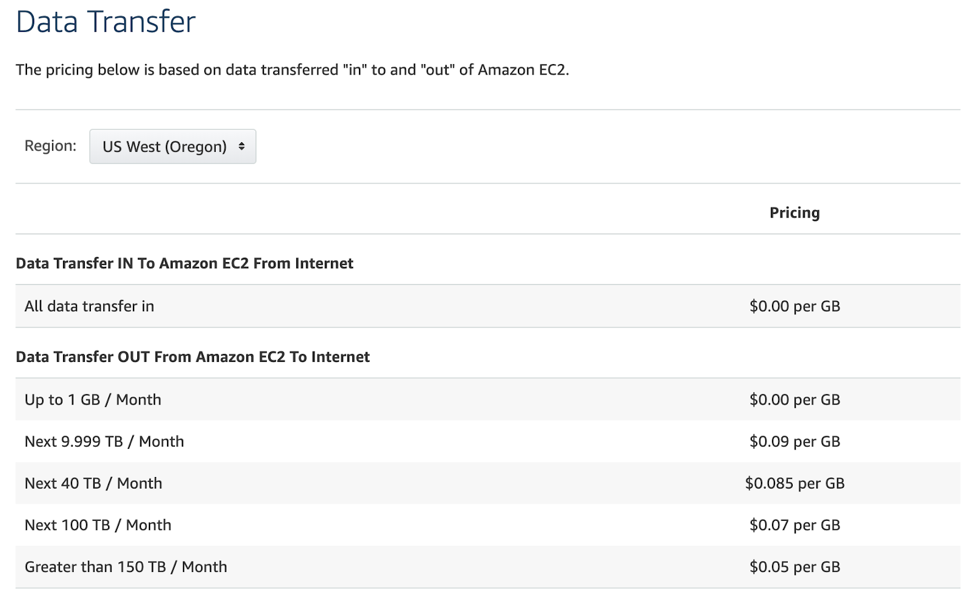Expand the US West (Oregon) region selector

click(172, 146)
